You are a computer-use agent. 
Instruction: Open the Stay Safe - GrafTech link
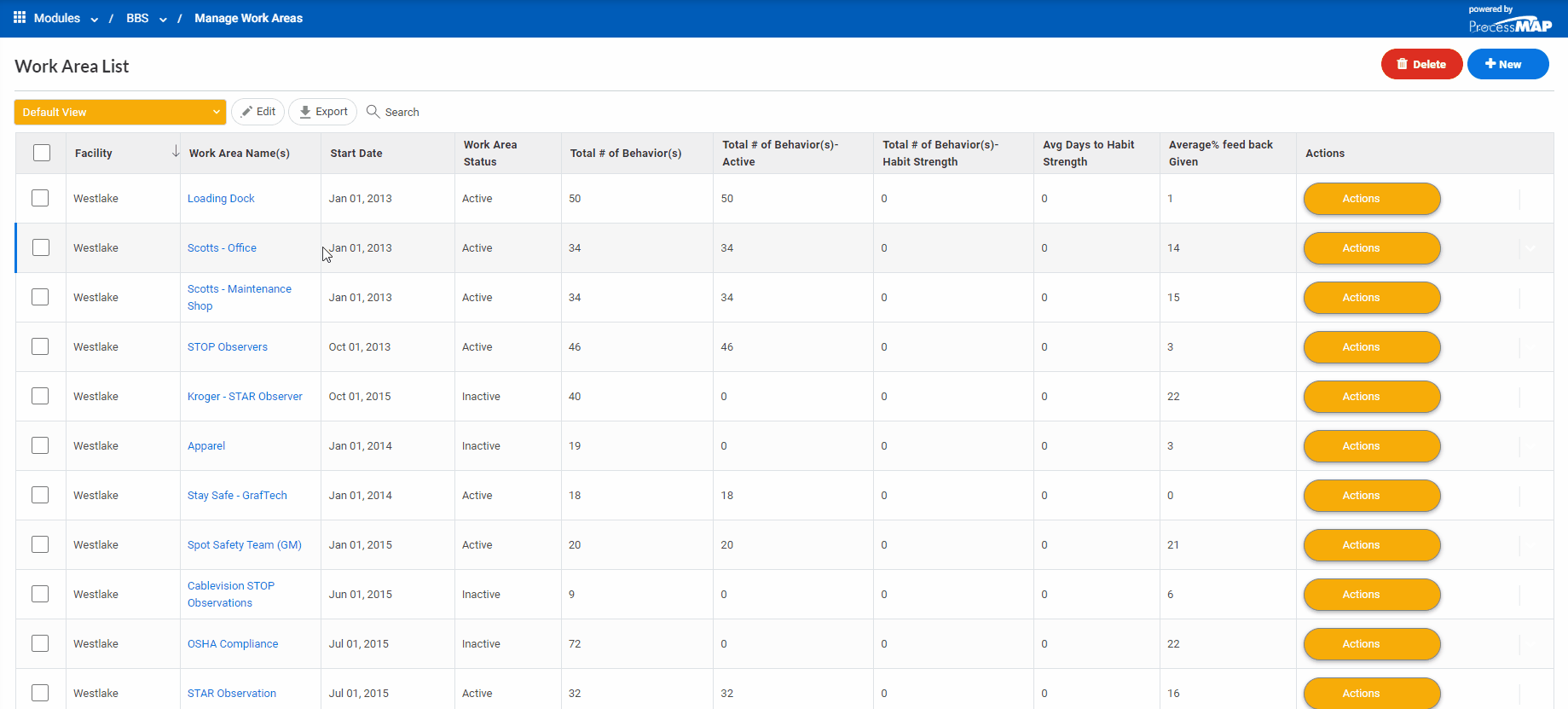coord(237,496)
